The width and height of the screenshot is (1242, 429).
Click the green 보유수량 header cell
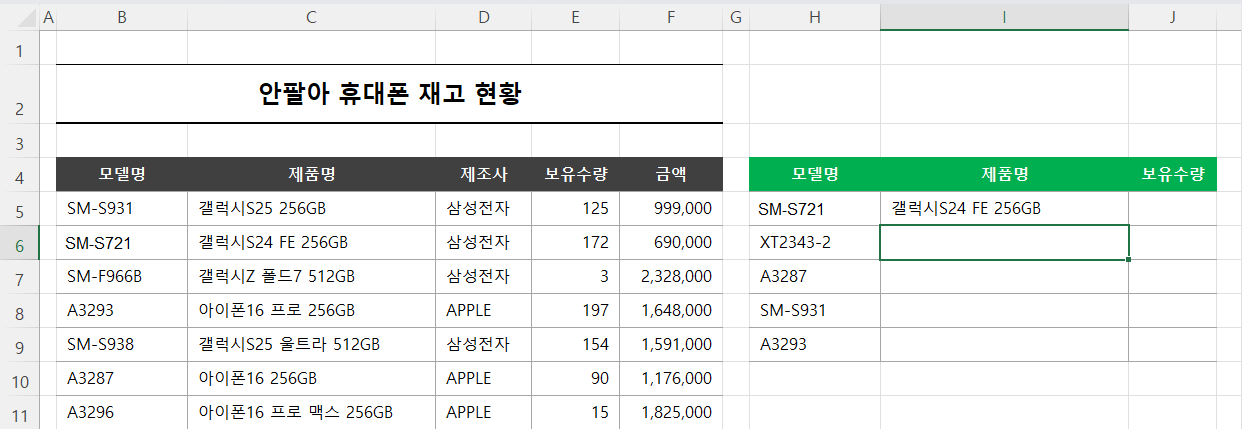pyautogui.click(x=1172, y=174)
